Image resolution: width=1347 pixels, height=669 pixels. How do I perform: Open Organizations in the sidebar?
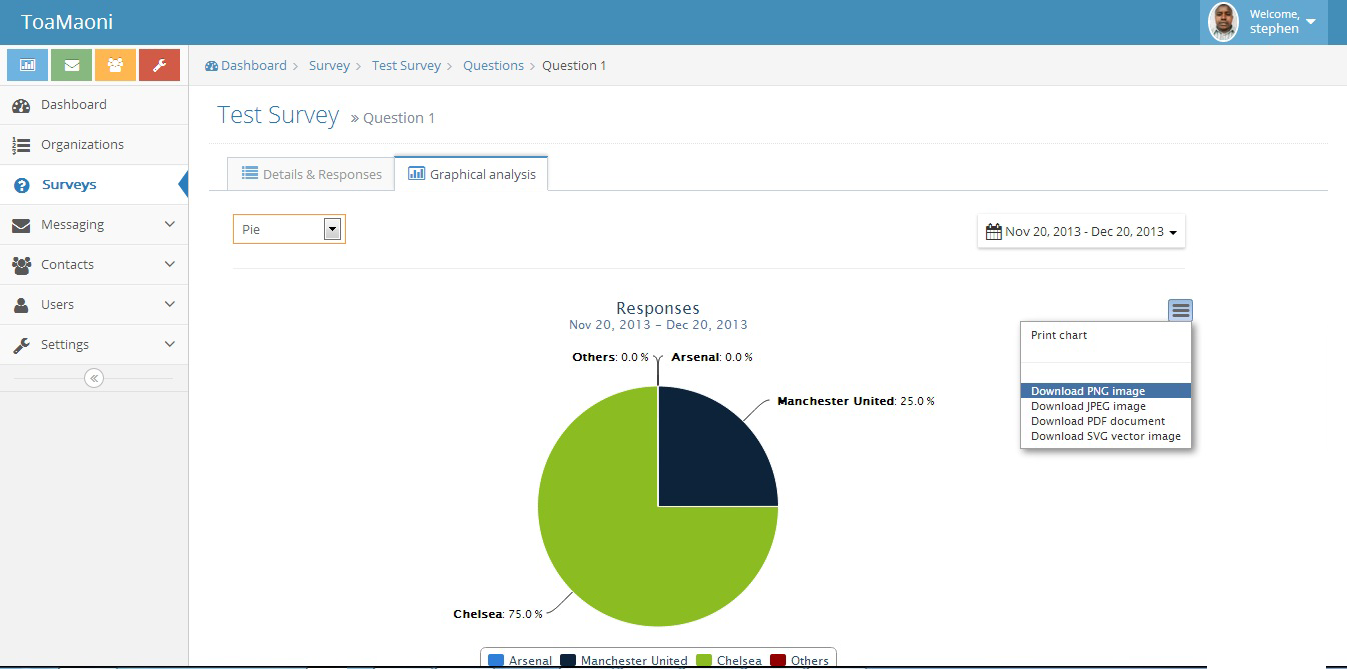click(x=94, y=145)
